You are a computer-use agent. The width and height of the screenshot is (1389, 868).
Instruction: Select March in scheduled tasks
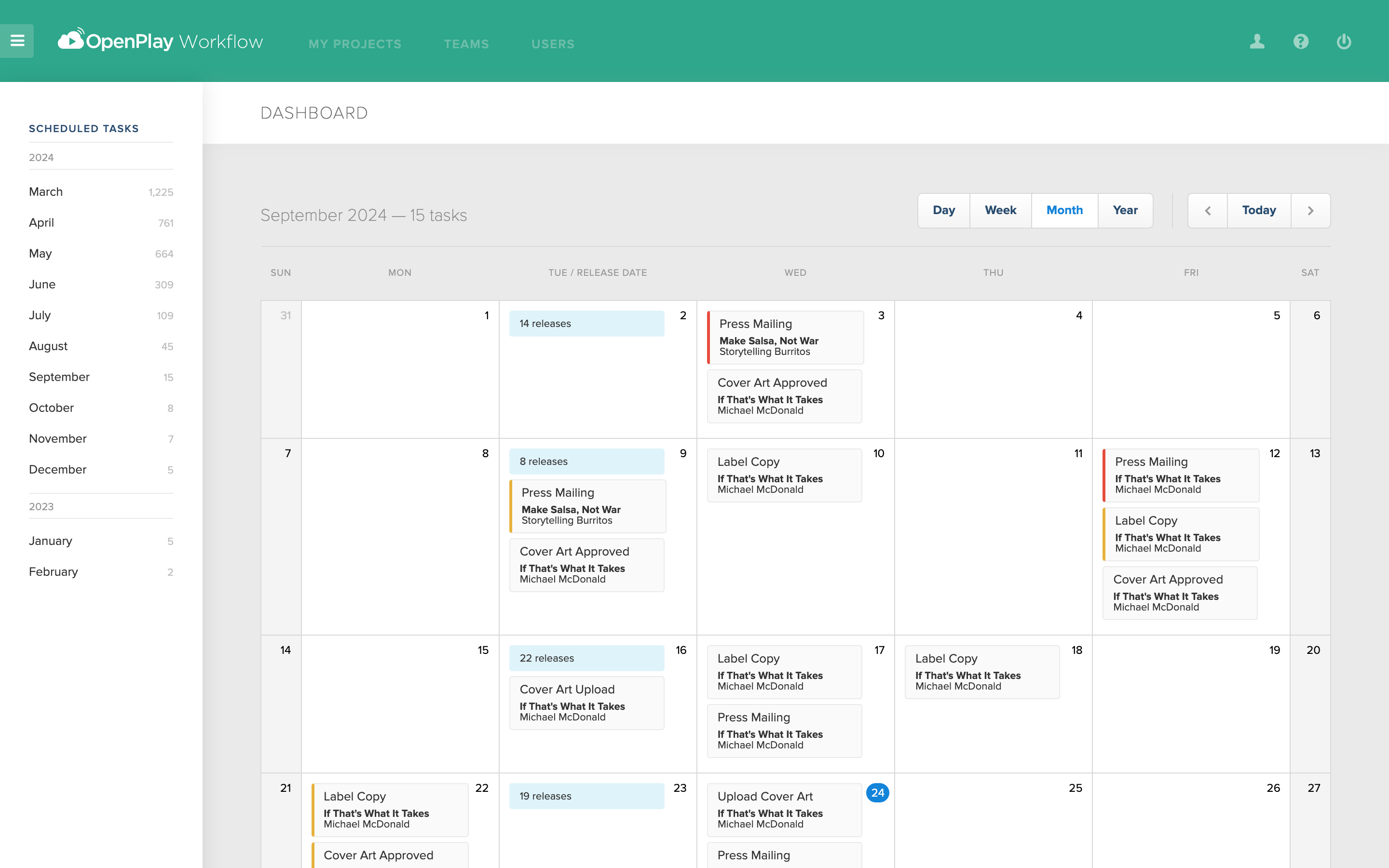coord(101,192)
